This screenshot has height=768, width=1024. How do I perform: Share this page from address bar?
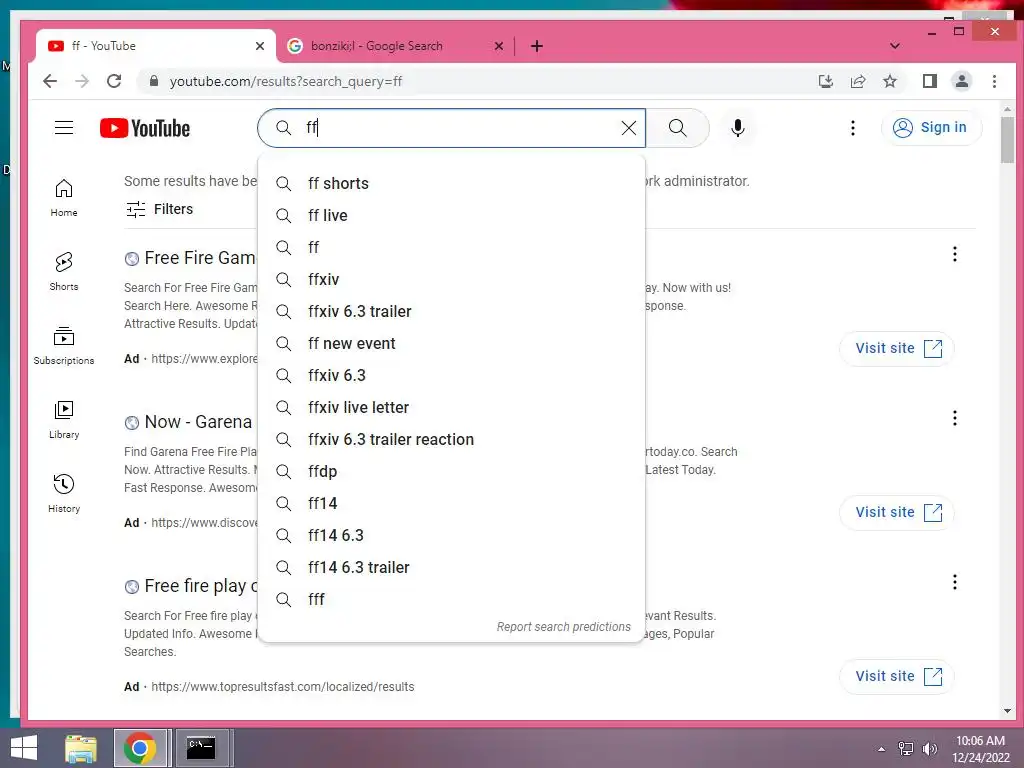[858, 81]
